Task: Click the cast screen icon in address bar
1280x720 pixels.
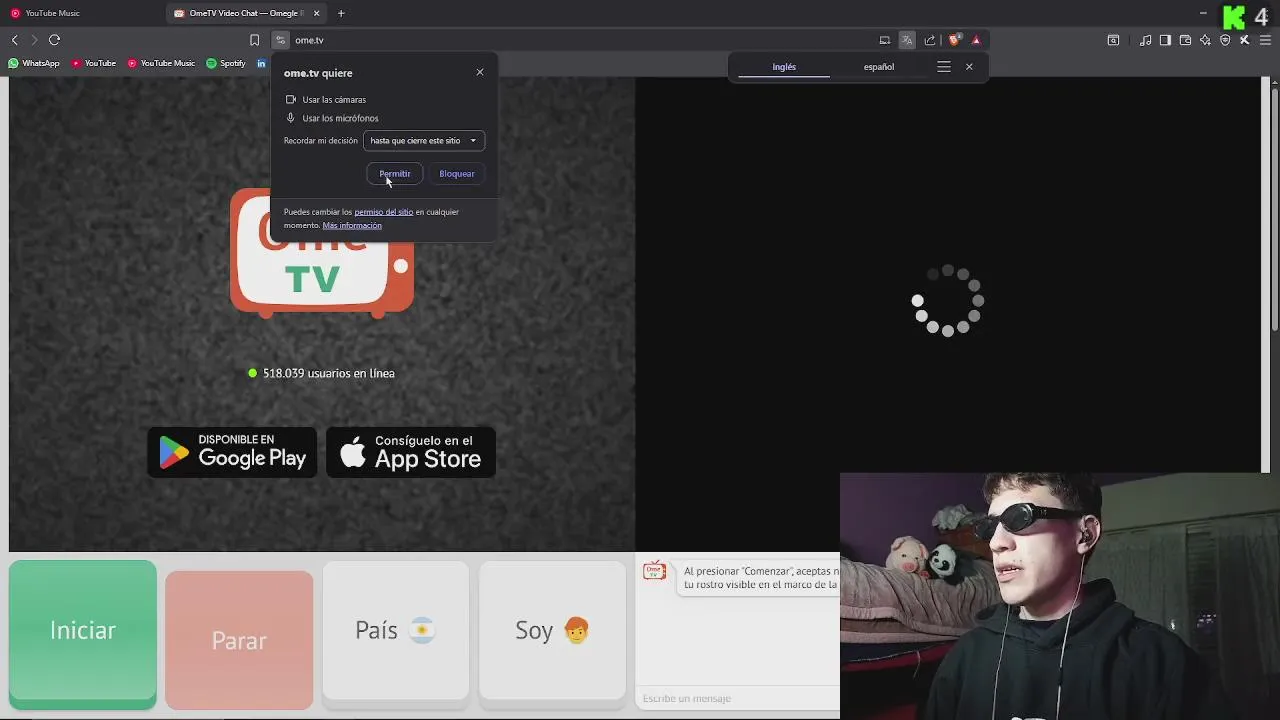Action: [885, 40]
